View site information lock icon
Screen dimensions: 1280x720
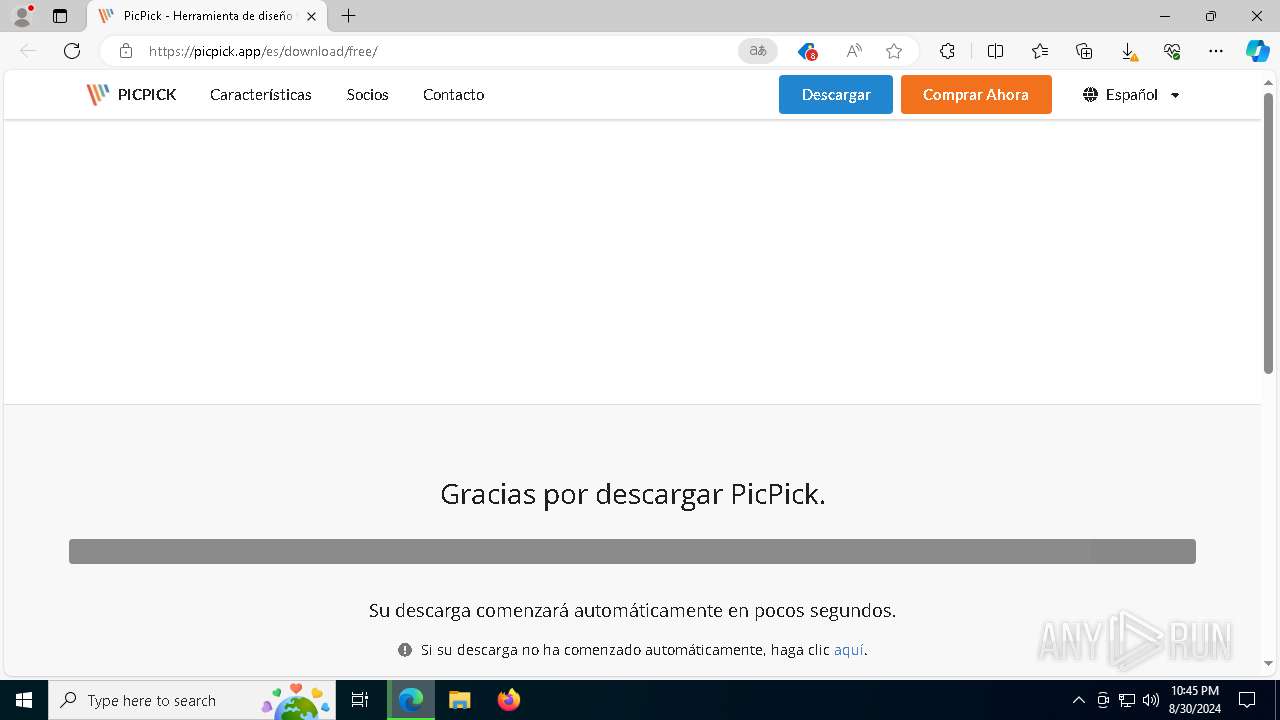[126, 51]
